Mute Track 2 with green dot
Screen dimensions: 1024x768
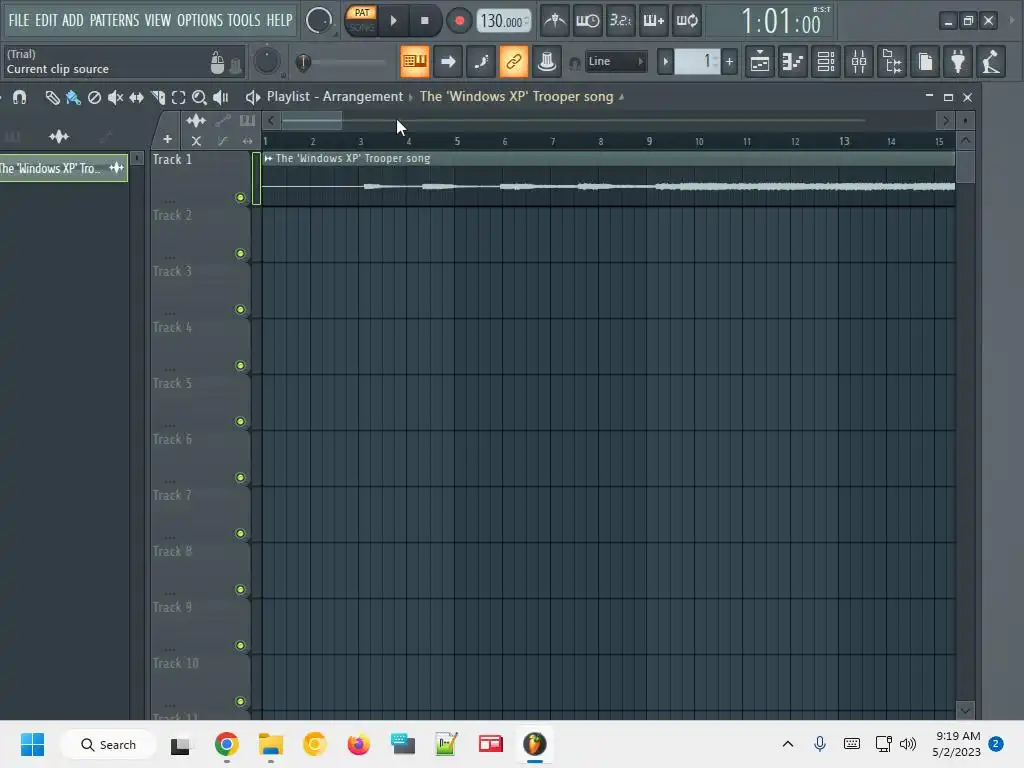(240, 253)
